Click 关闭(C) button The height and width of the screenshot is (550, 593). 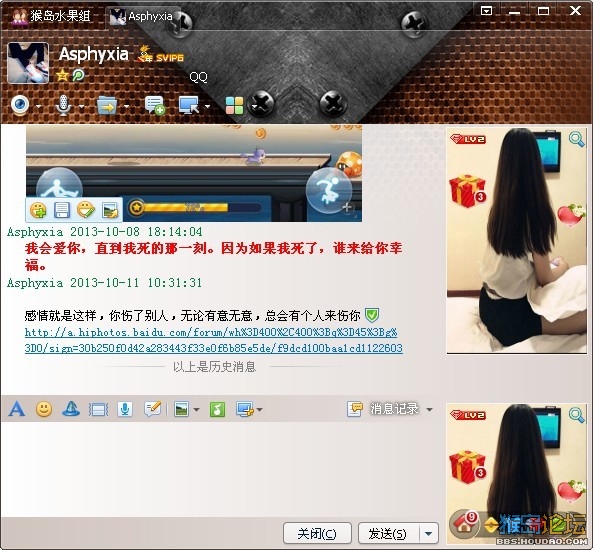point(317,533)
